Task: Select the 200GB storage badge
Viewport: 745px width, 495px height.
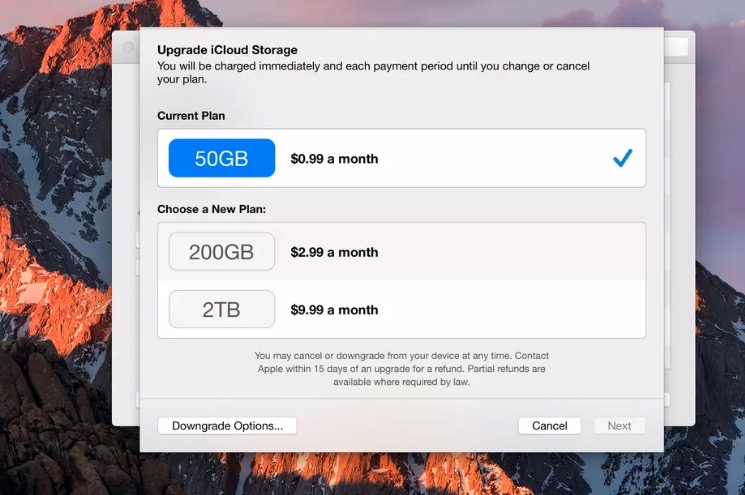Action: pyautogui.click(x=221, y=252)
